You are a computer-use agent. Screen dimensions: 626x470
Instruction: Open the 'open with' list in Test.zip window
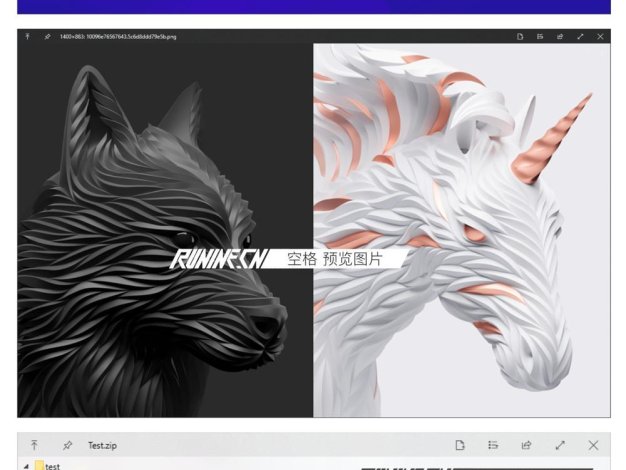coord(493,445)
